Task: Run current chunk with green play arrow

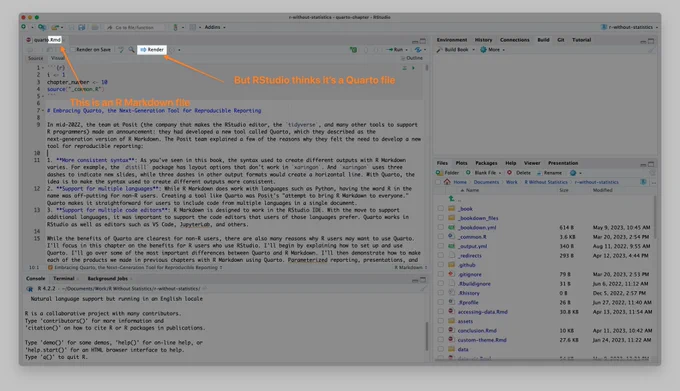Action: coord(413,68)
